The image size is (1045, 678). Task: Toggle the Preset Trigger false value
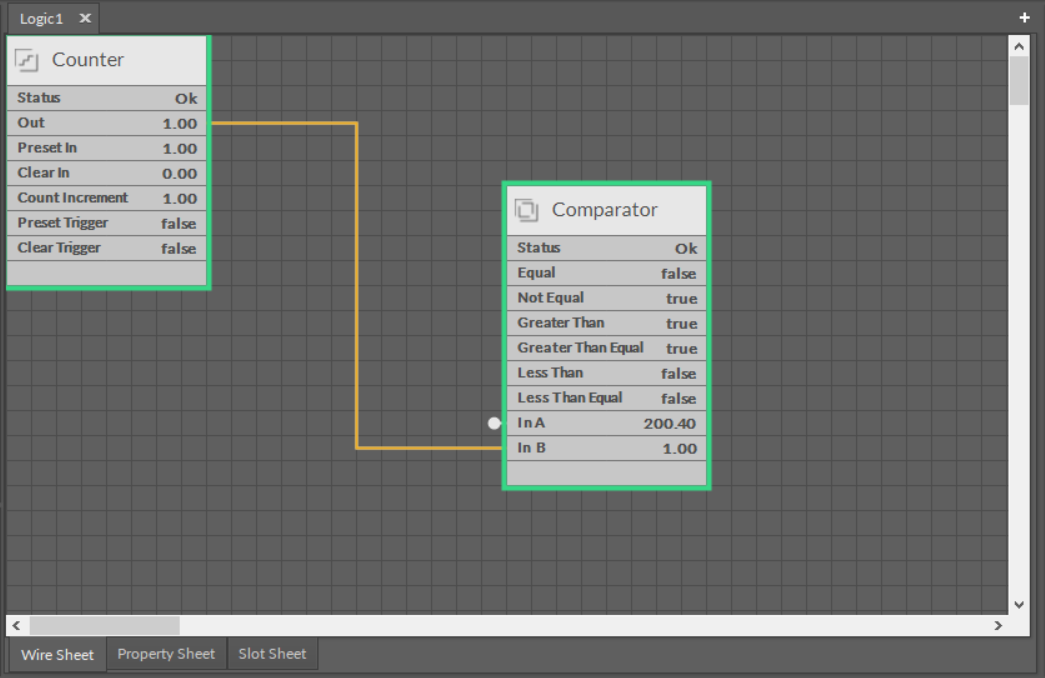tap(179, 224)
